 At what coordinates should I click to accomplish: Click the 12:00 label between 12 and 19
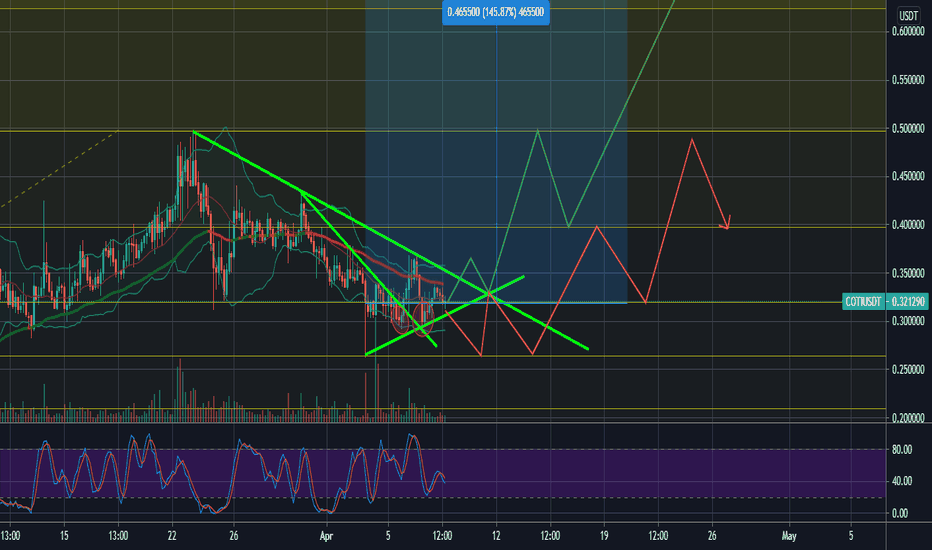click(x=550, y=536)
